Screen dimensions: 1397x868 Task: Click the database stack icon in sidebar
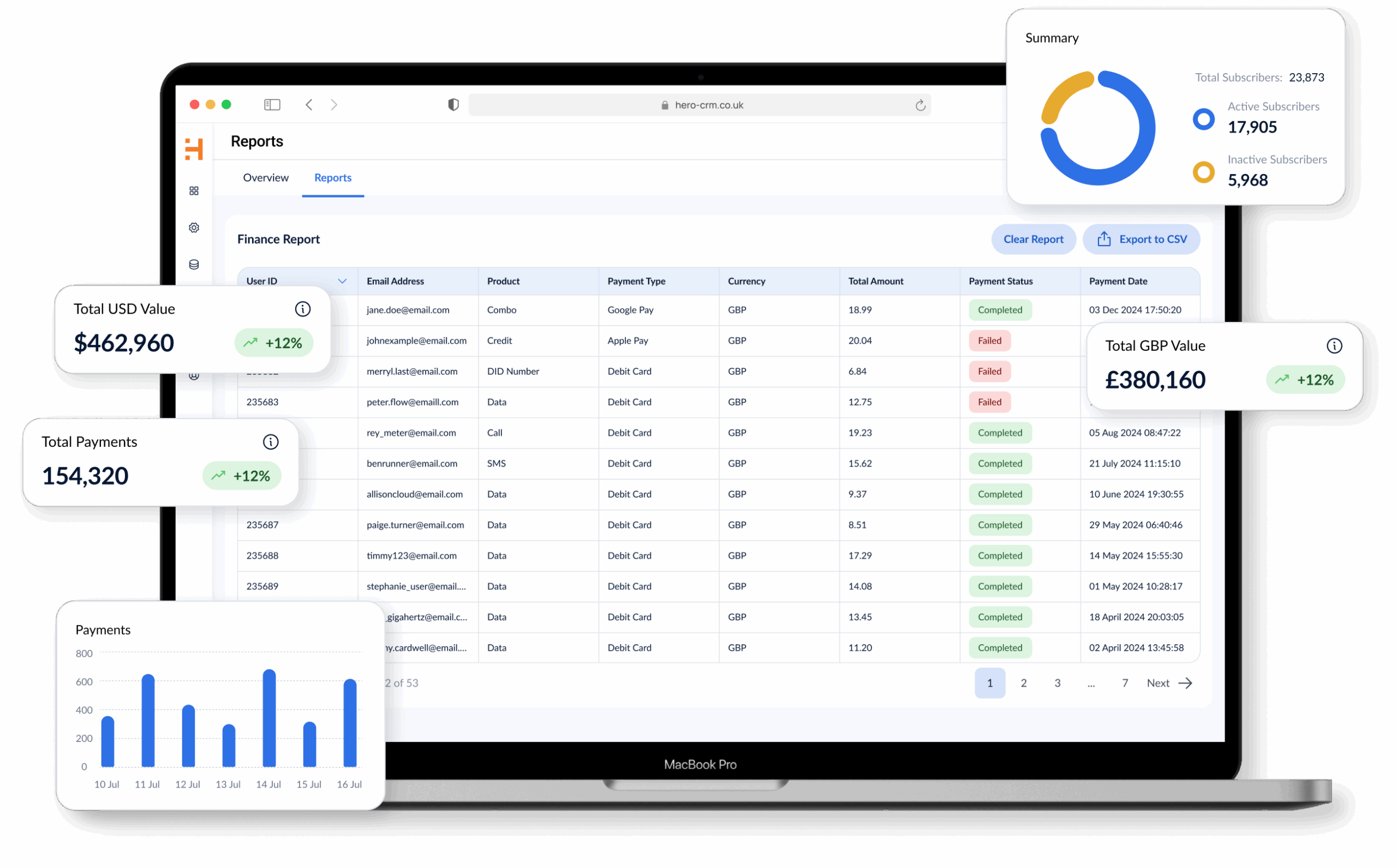pos(194,264)
